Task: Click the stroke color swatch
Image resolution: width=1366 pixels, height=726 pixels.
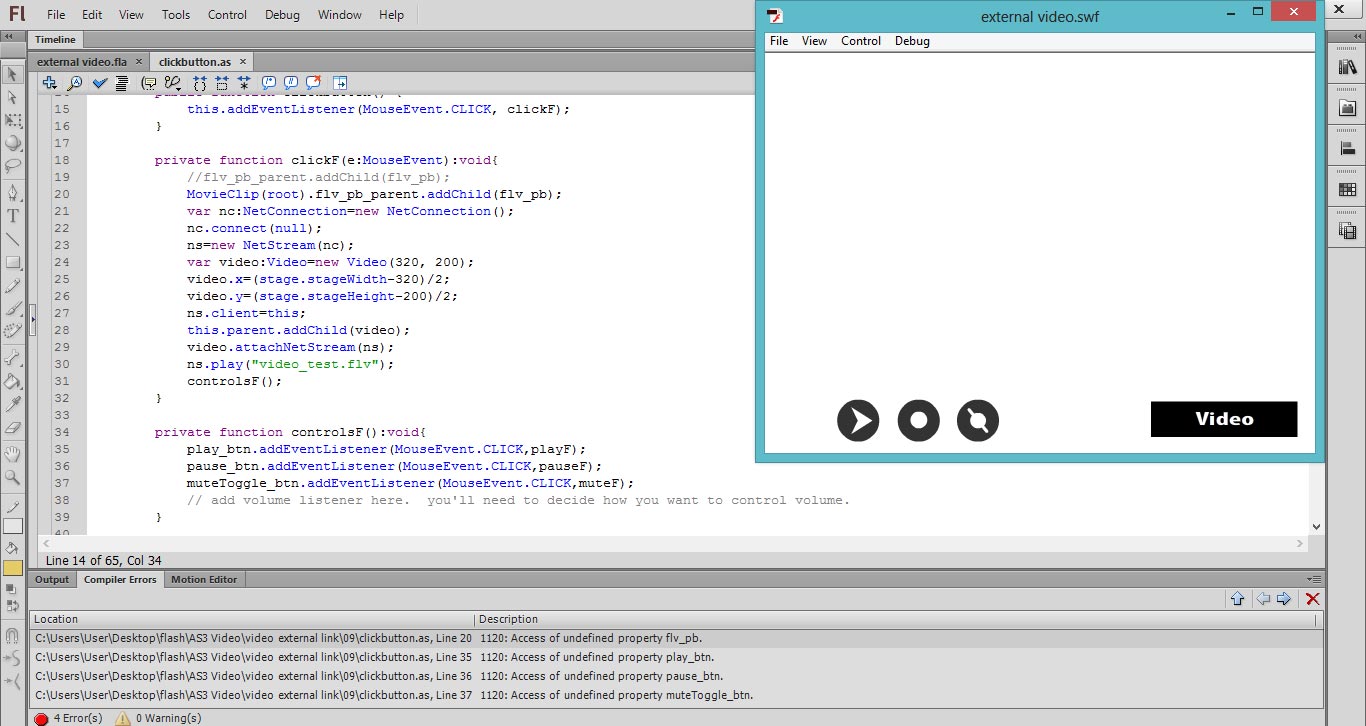Action: click(x=13, y=526)
